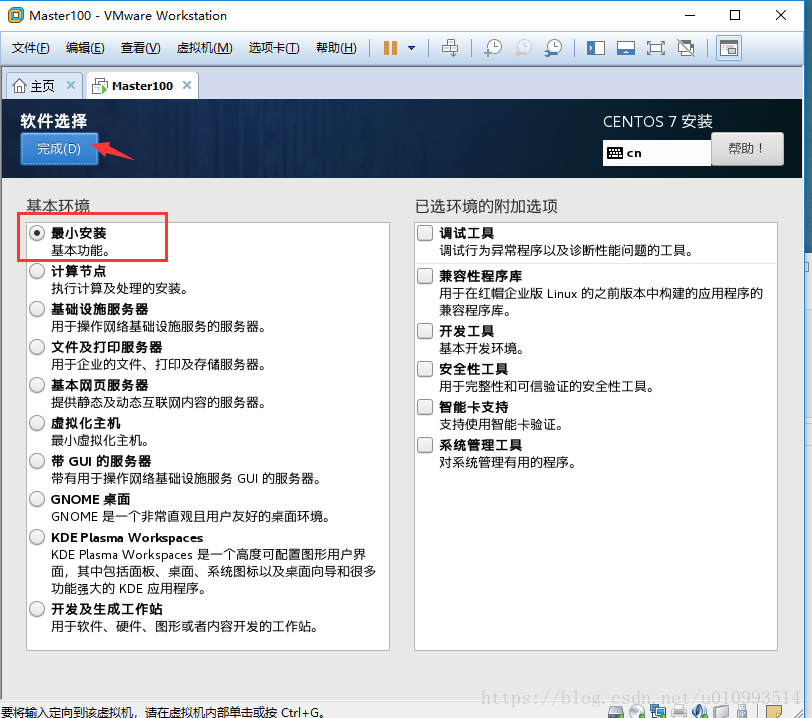
Task: Select the KDE Plasma Workspaces radio button
Action: 37,537
